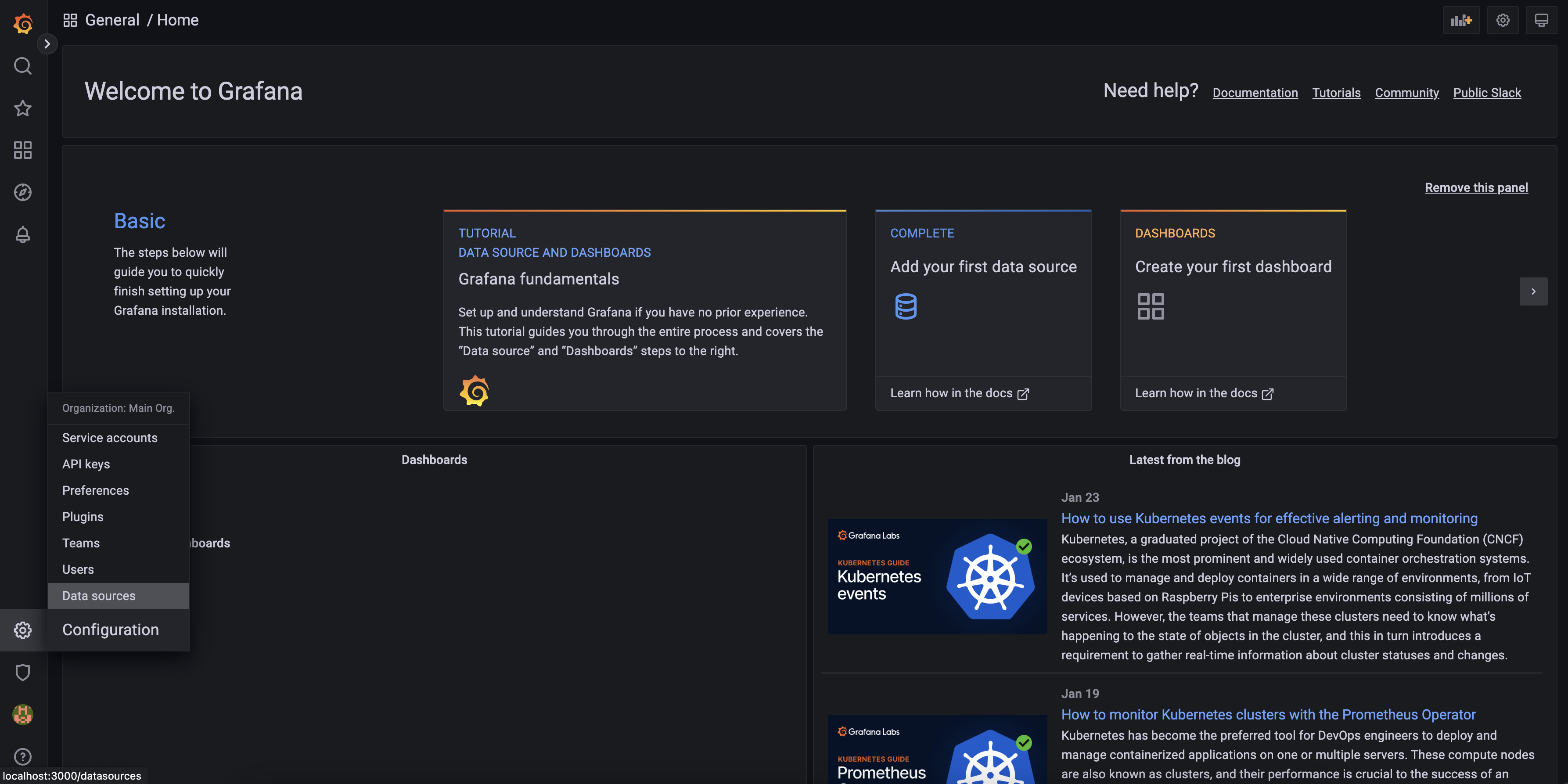Open the Dashboards grid icon in sidebar
Screen dimensions: 1568x784
click(23, 151)
